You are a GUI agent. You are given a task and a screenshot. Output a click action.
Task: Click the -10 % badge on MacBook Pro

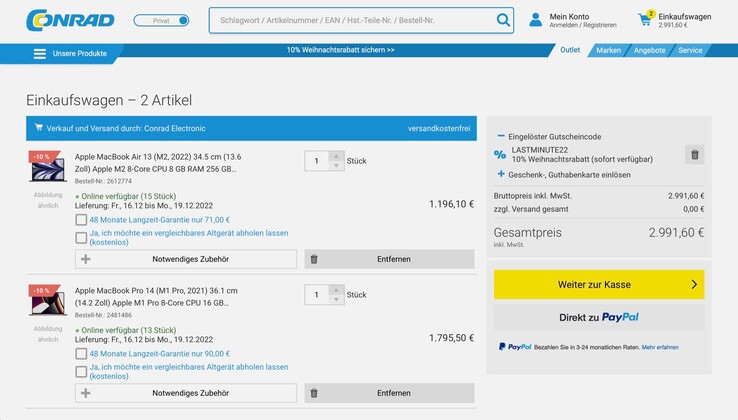43,291
